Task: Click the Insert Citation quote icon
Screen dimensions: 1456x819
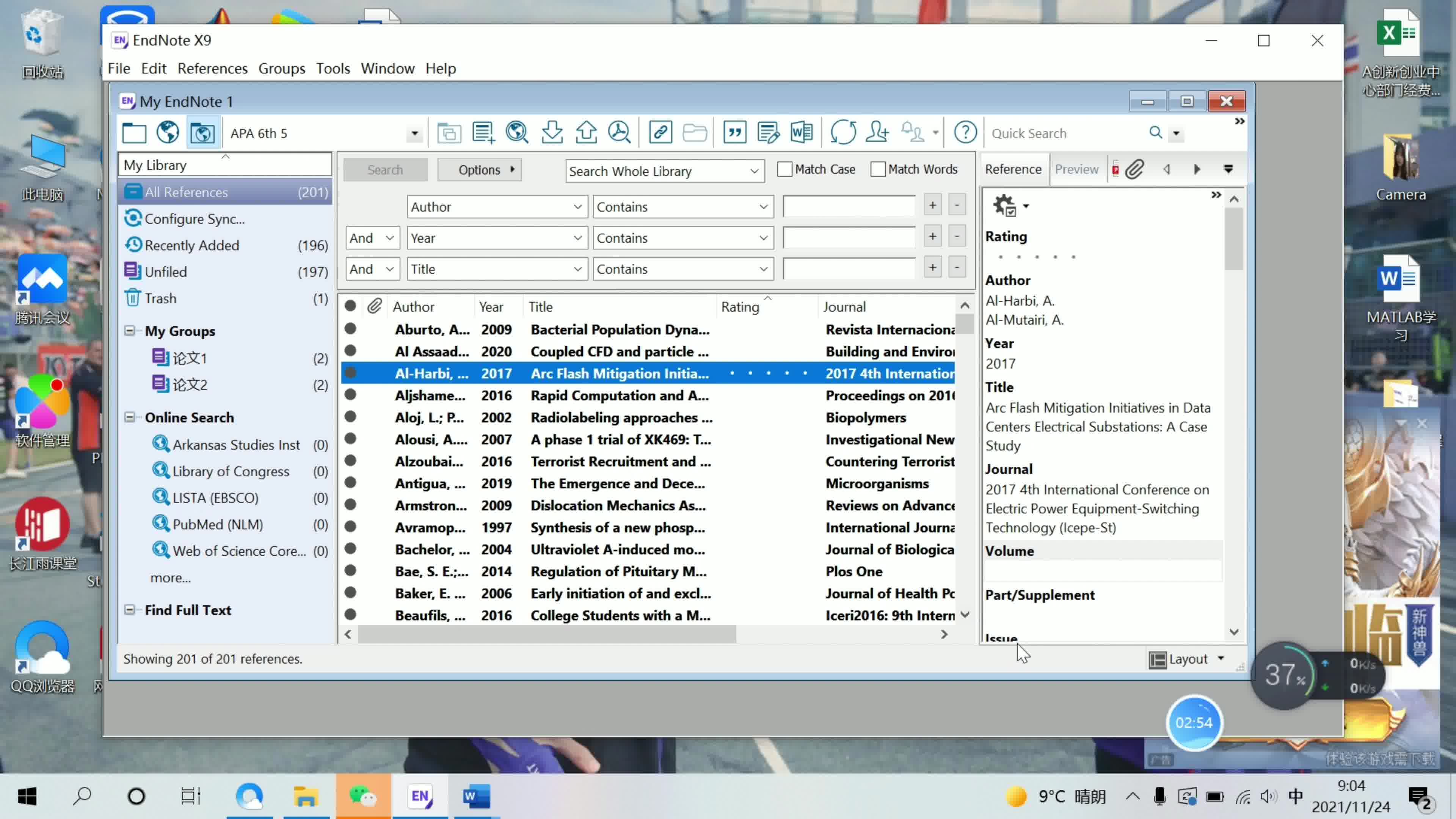Action: click(x=734, y=133)
